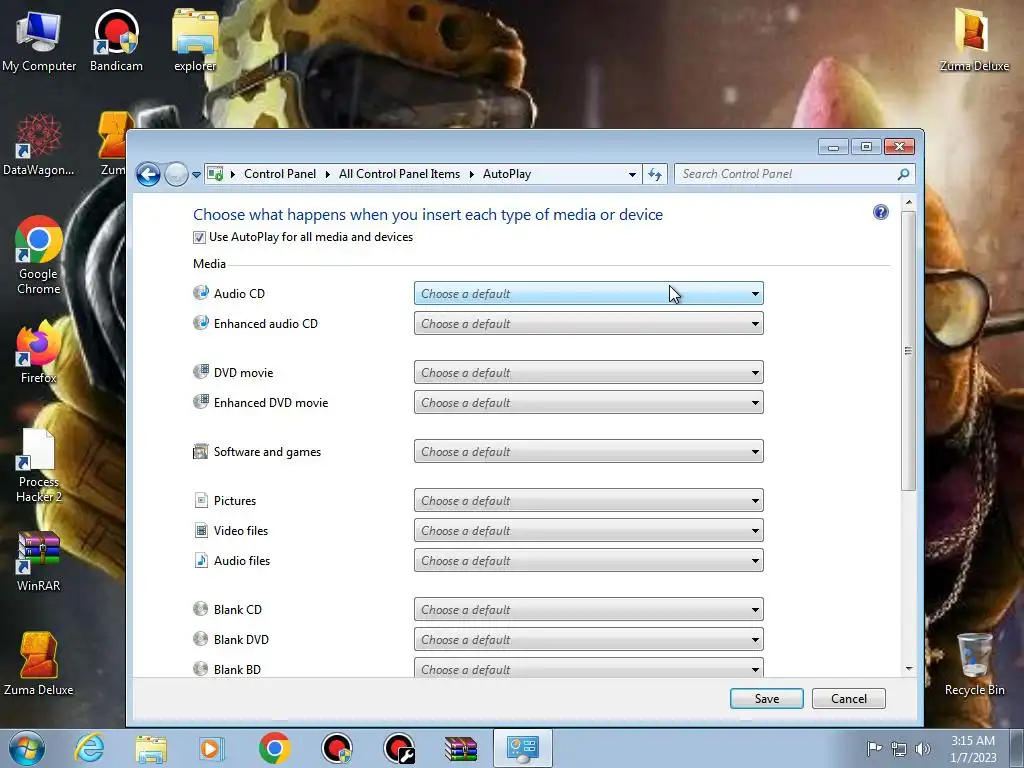
Task: Click the vertical scrollbar thumb
Action: tap(908, 351)
